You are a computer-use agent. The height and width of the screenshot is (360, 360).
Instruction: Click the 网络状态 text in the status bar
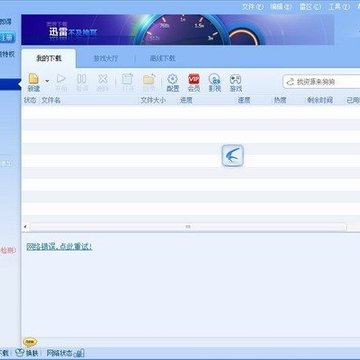pyautogui.click(x=60, y=353)
